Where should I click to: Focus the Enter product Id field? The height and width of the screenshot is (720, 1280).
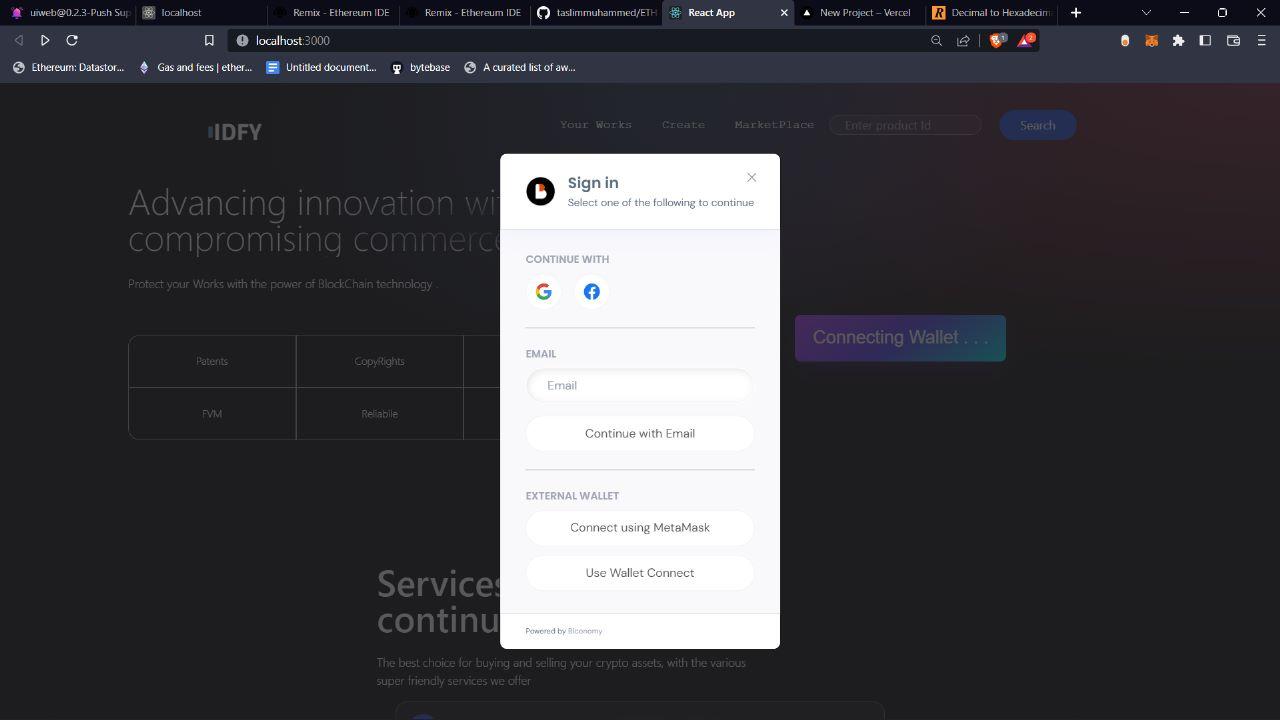(x=905, y=125)
